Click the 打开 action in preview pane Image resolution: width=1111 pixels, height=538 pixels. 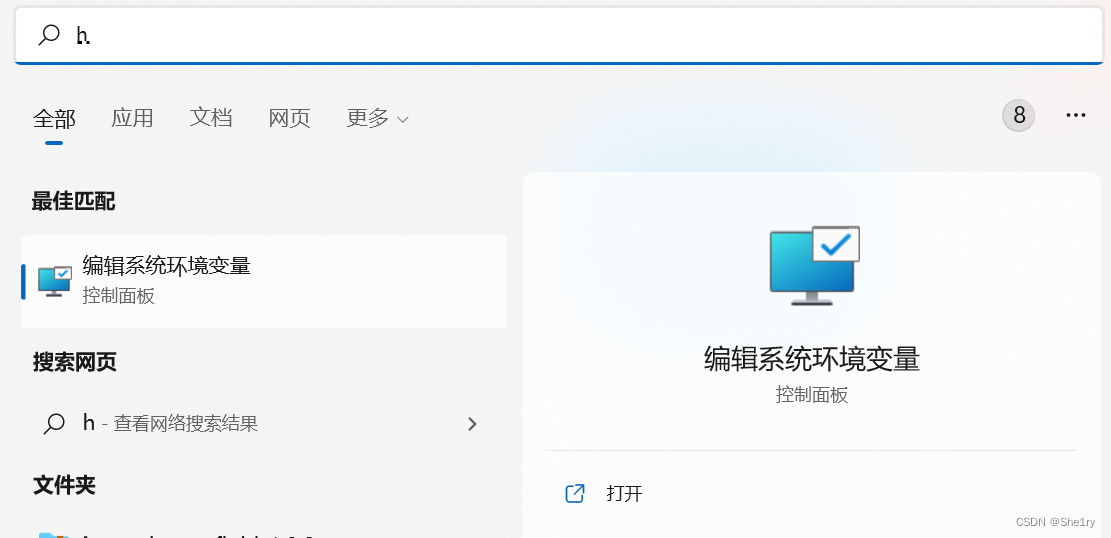tap(624, 493)
